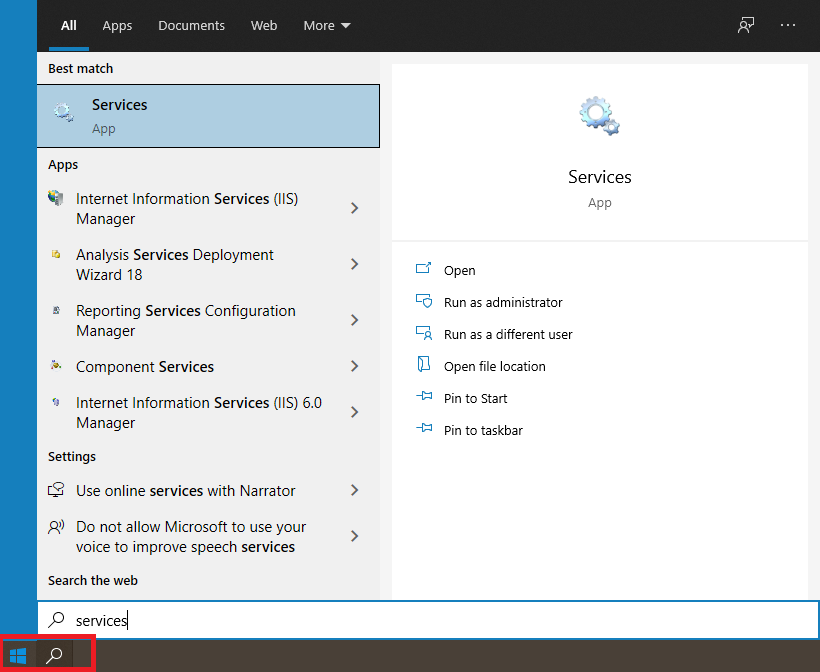
Task: Select Pin to taskbar
Action: (x=483, y=430)
